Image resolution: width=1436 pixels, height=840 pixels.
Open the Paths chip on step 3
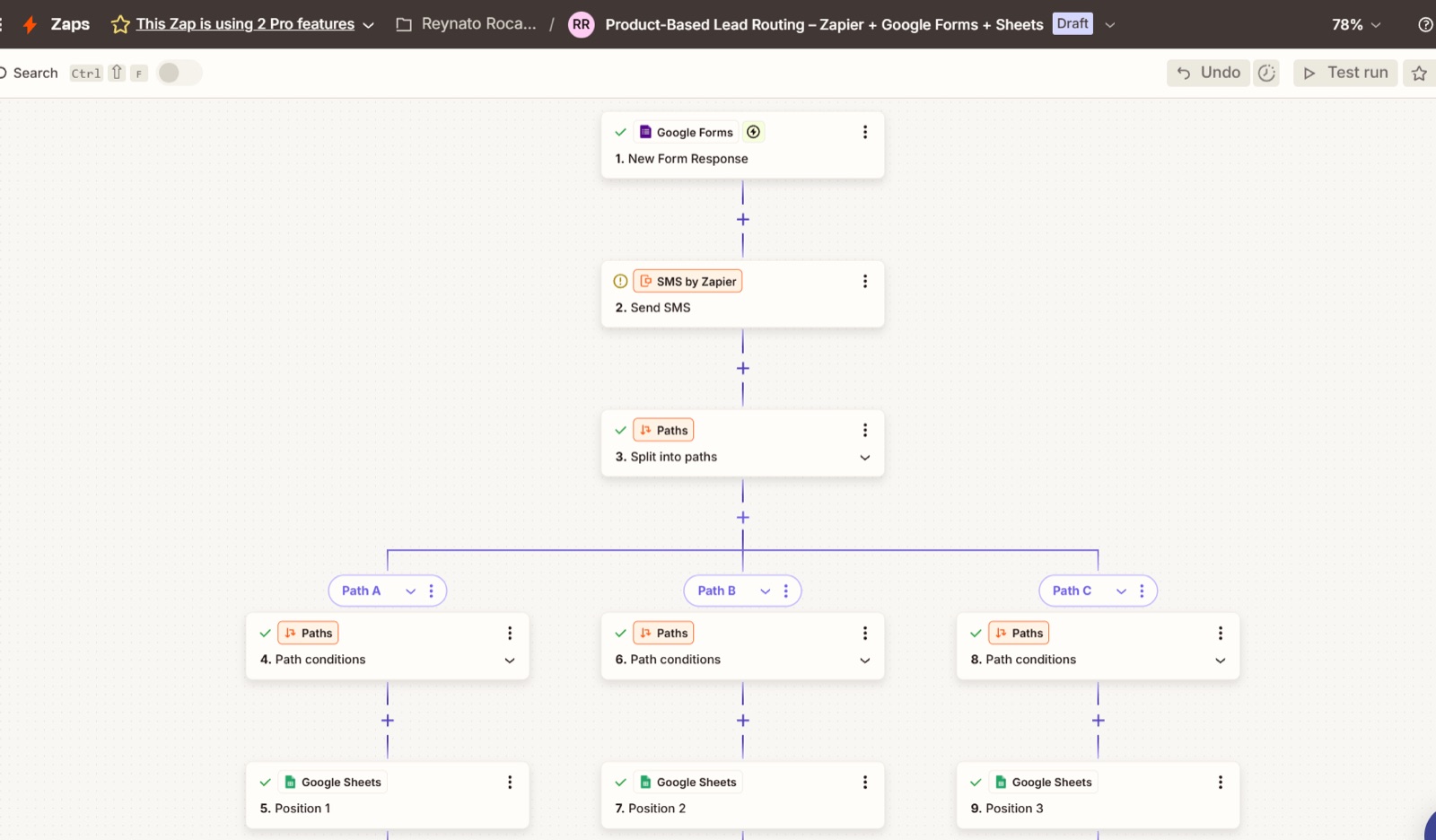[663, 430]
